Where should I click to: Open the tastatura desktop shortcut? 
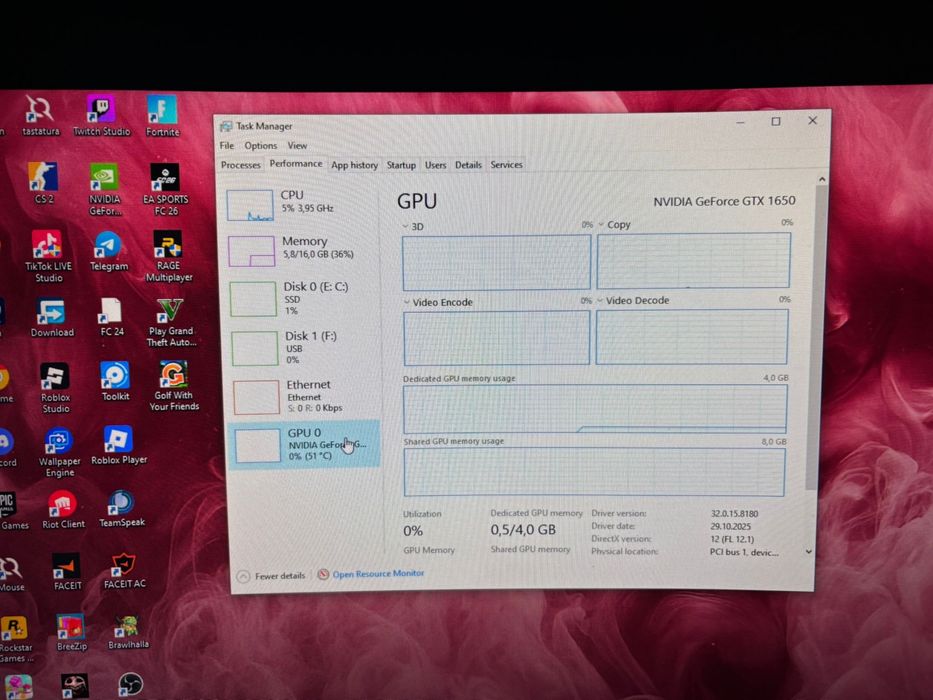pyautogui.click(x=40, y=115)
